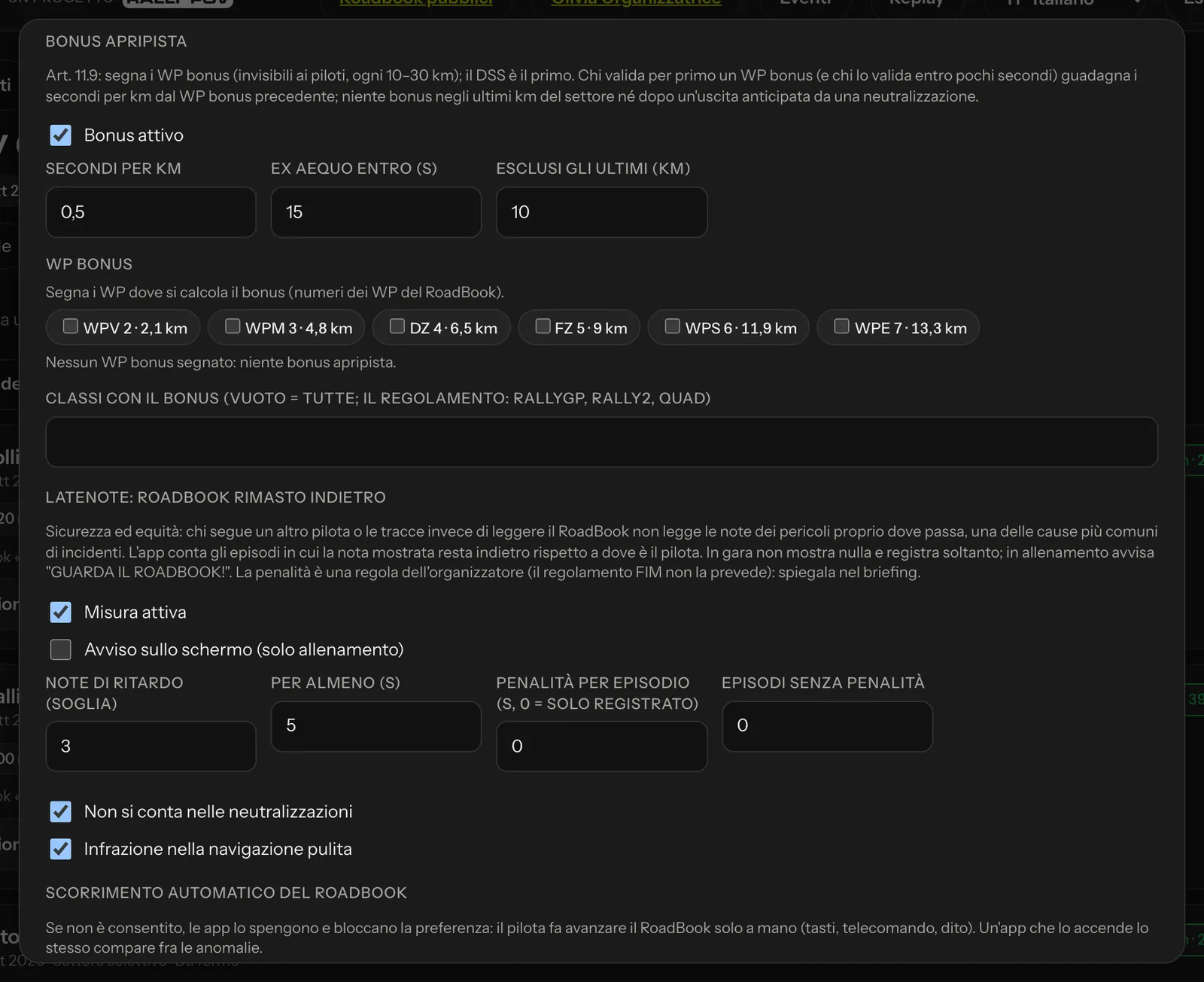
Task: Uncheck Non si conta nelle neutralizzazioni
Action: pos(61,812)
